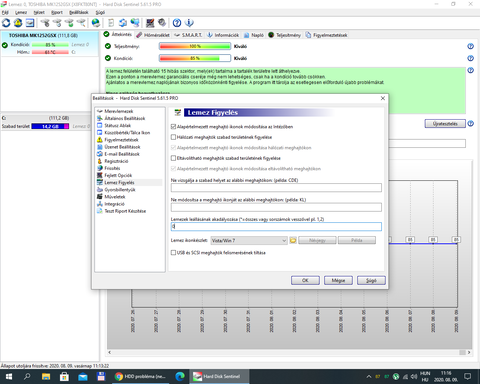The image size is (480, 384).
Task: Open File Explorer from taskbar
Action: (x=46, y=377)
